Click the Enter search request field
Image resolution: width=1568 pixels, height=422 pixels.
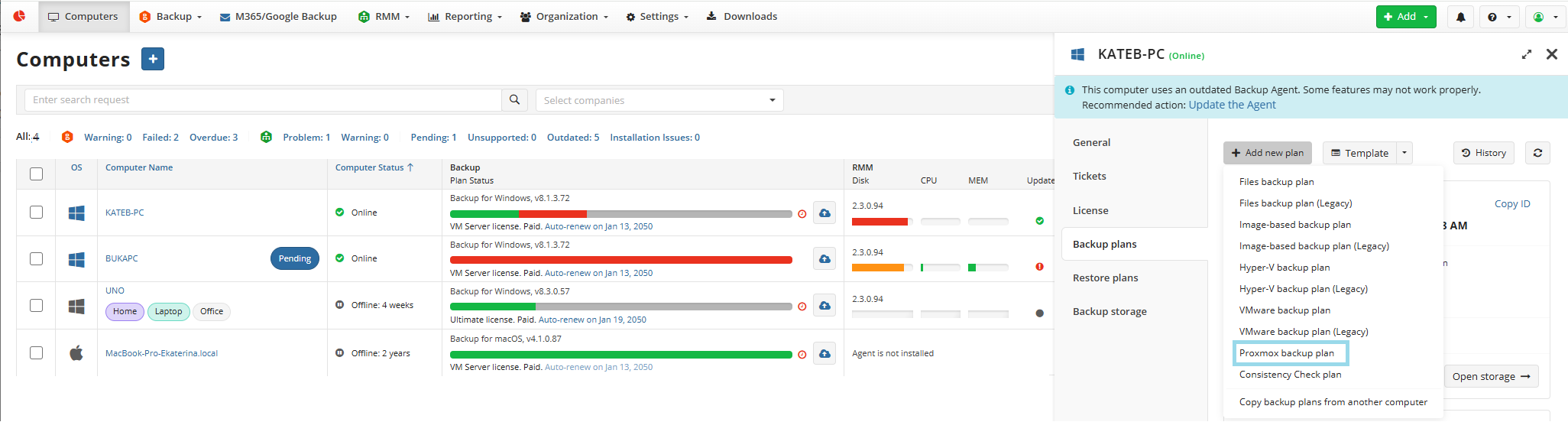click(263, 100)
